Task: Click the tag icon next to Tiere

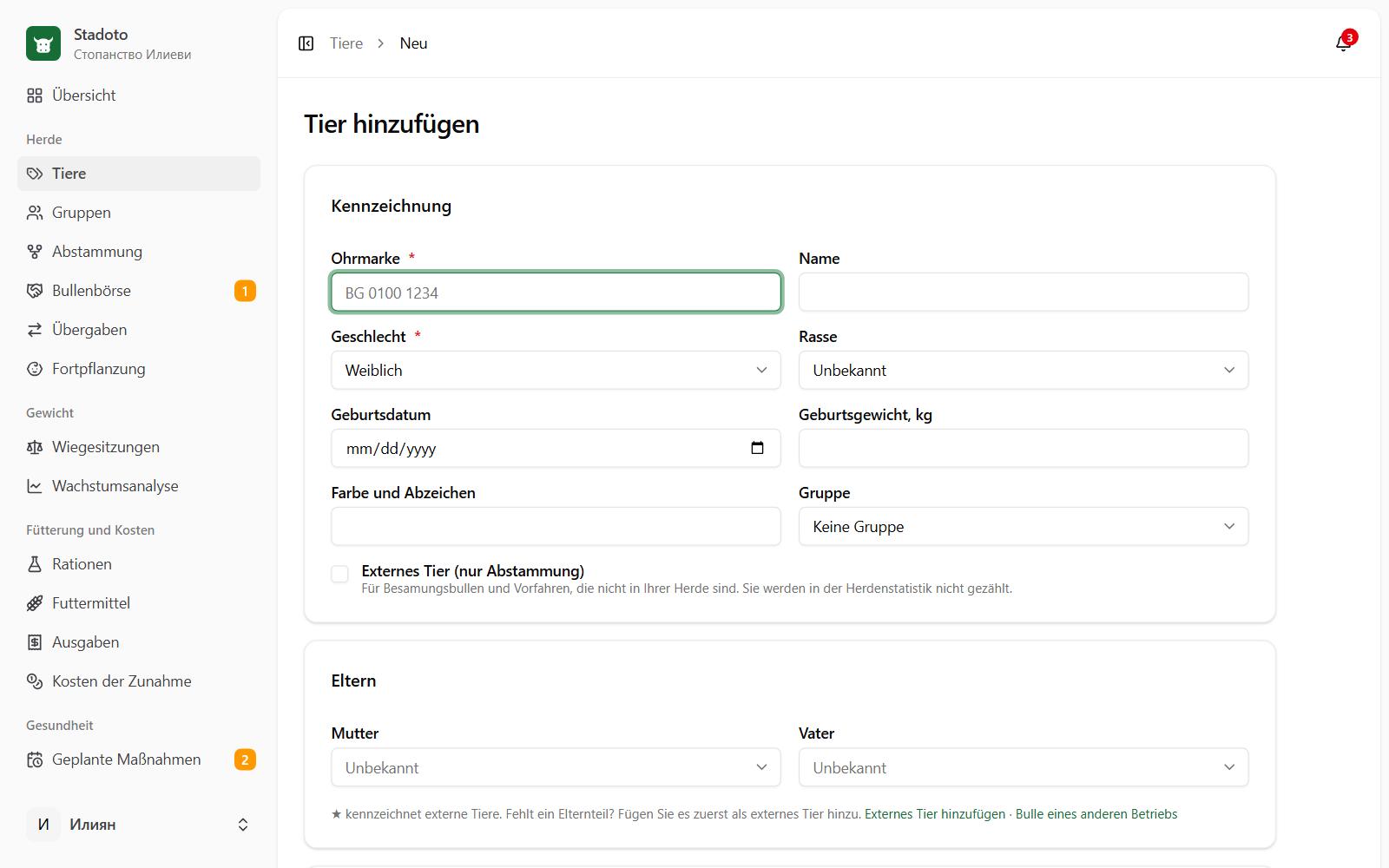Action: (x=35, y=174)
